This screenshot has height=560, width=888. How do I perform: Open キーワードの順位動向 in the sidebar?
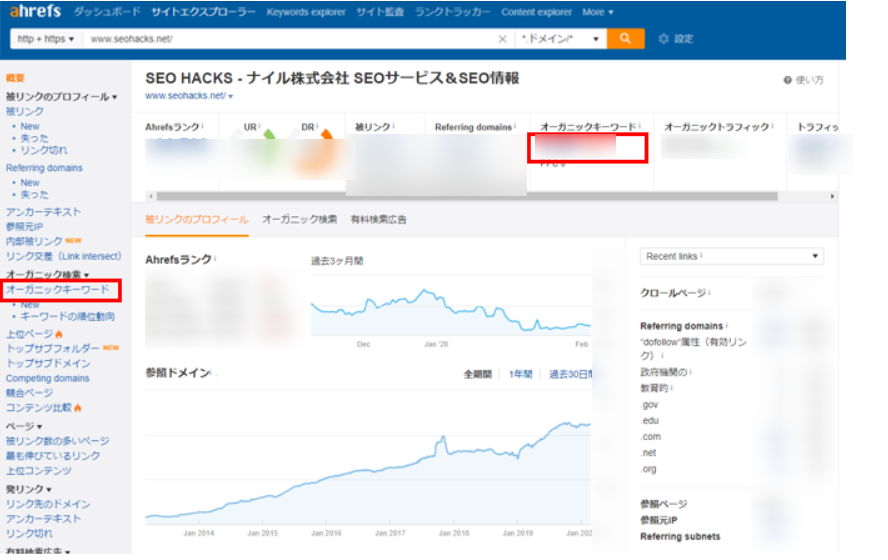coord(67,316)
